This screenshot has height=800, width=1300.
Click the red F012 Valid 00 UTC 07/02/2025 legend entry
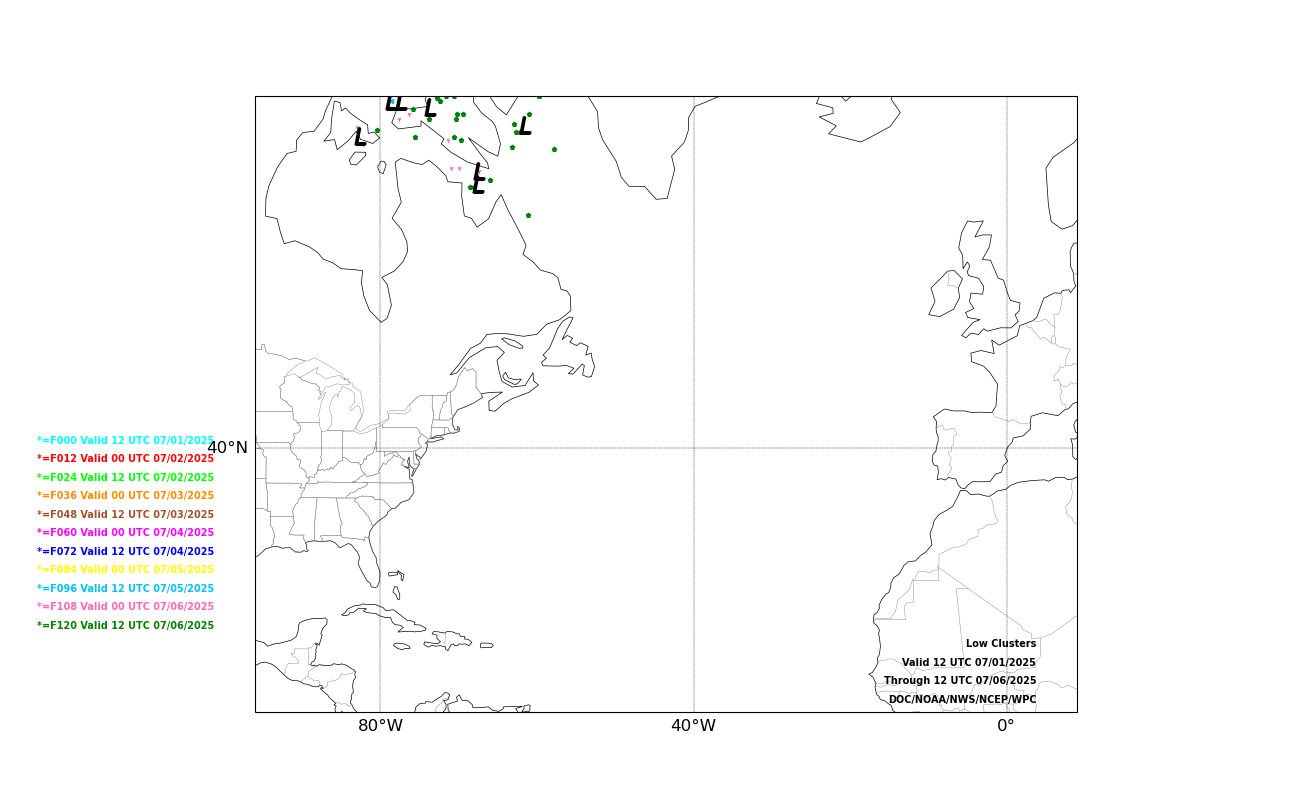tap(126, 459)
